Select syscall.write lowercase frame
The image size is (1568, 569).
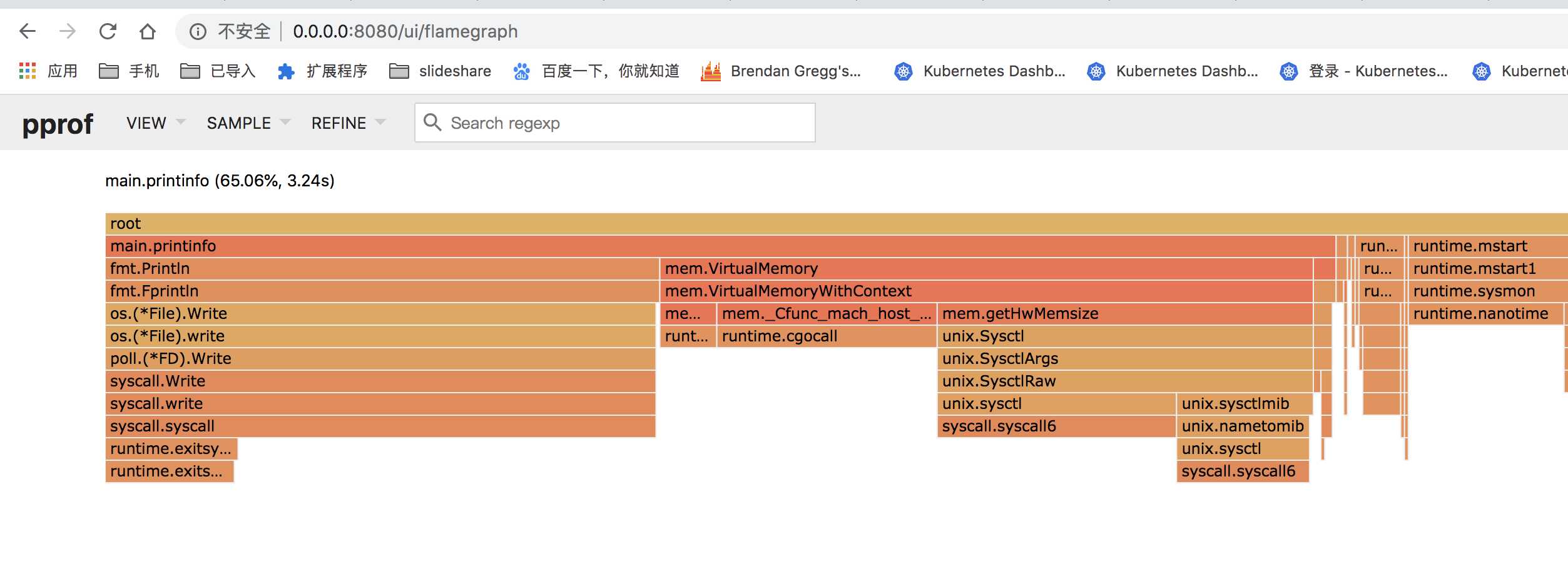coord(380,403)
